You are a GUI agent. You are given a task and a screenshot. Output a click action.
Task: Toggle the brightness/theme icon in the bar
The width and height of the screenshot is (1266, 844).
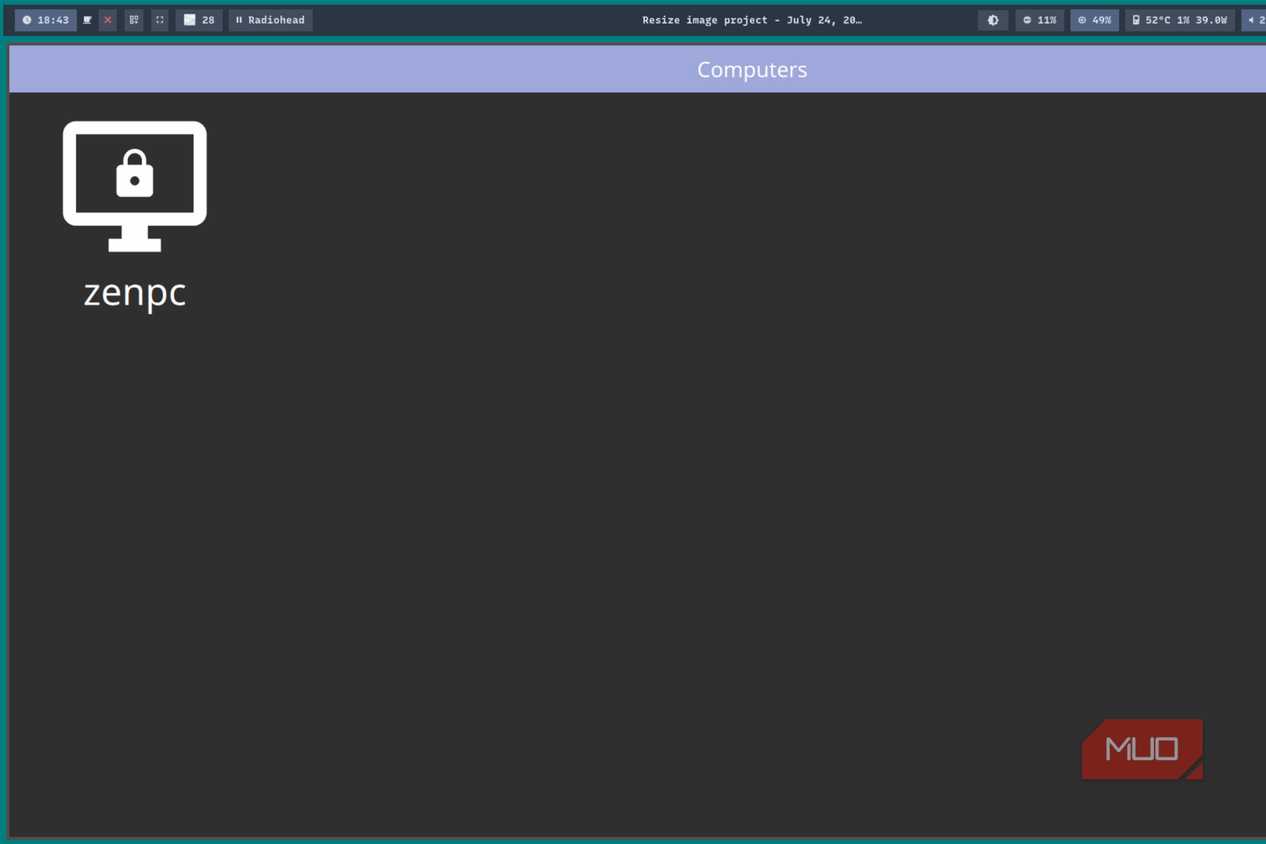[x=993, y=20]
